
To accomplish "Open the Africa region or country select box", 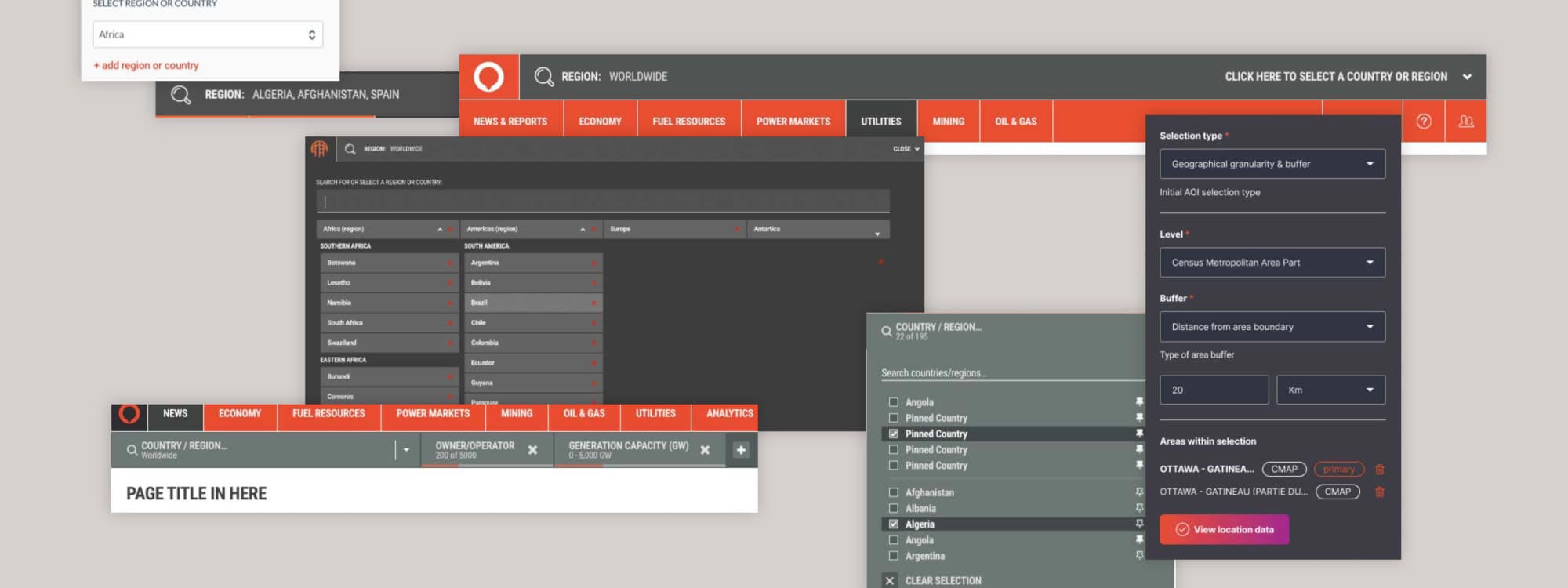I will click(208, 34).
